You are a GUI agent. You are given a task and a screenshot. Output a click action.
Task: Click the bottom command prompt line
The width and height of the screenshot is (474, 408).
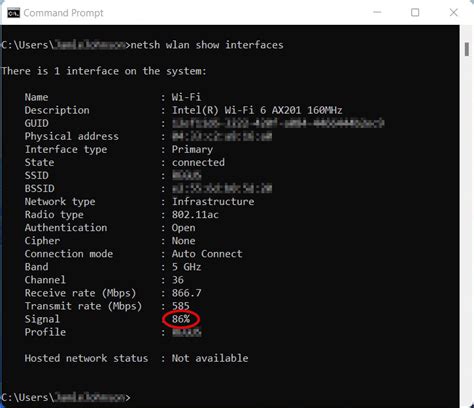[x=66, y=397]
